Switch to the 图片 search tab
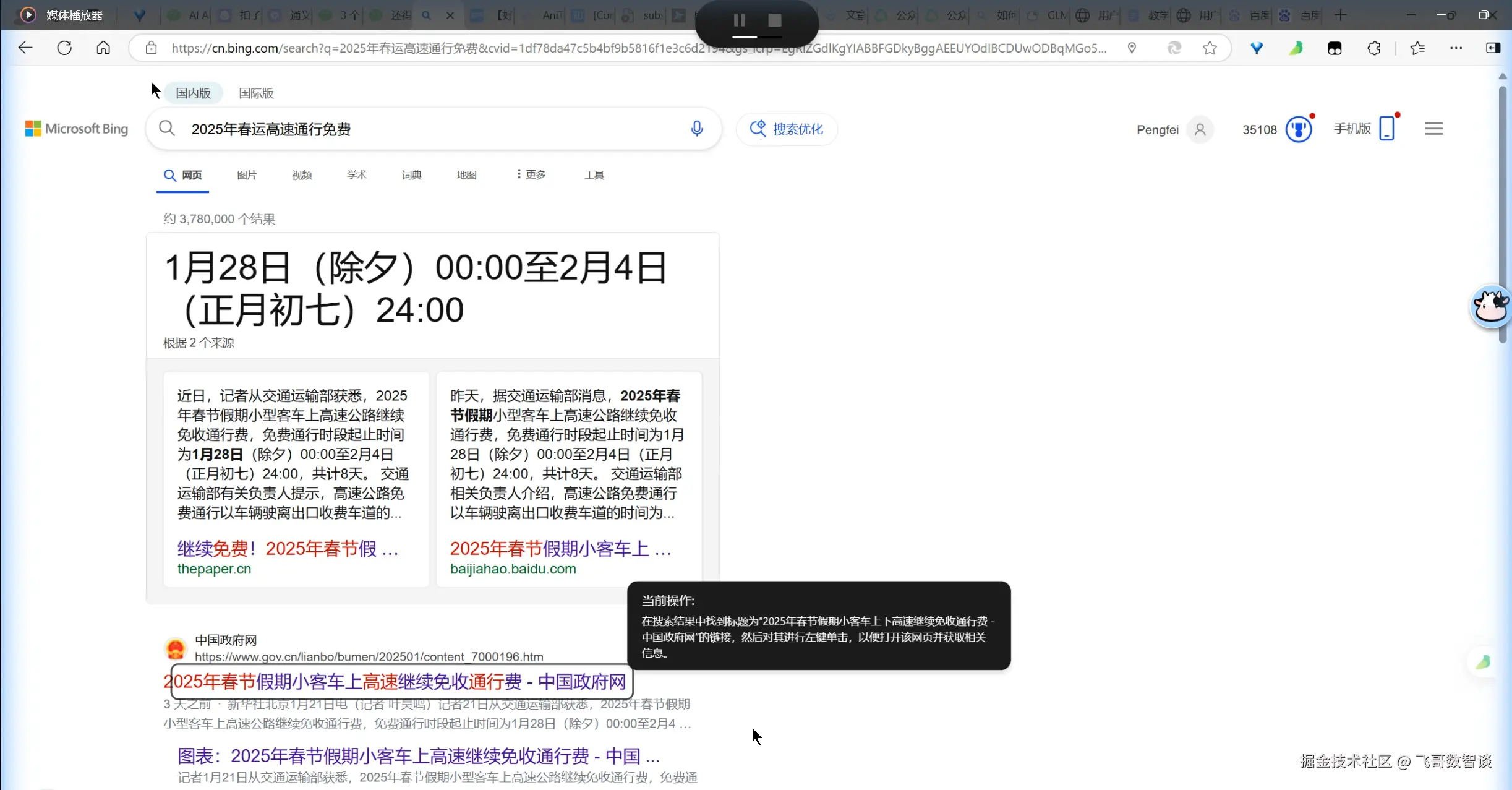Screen dimensions: 1512x790 (x=247, y=174)
